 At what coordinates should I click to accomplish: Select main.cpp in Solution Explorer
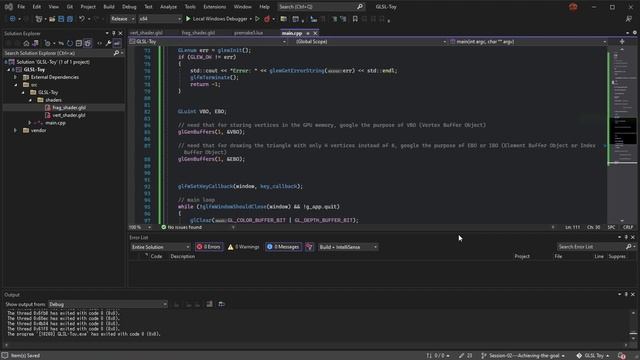pos(56,123)
